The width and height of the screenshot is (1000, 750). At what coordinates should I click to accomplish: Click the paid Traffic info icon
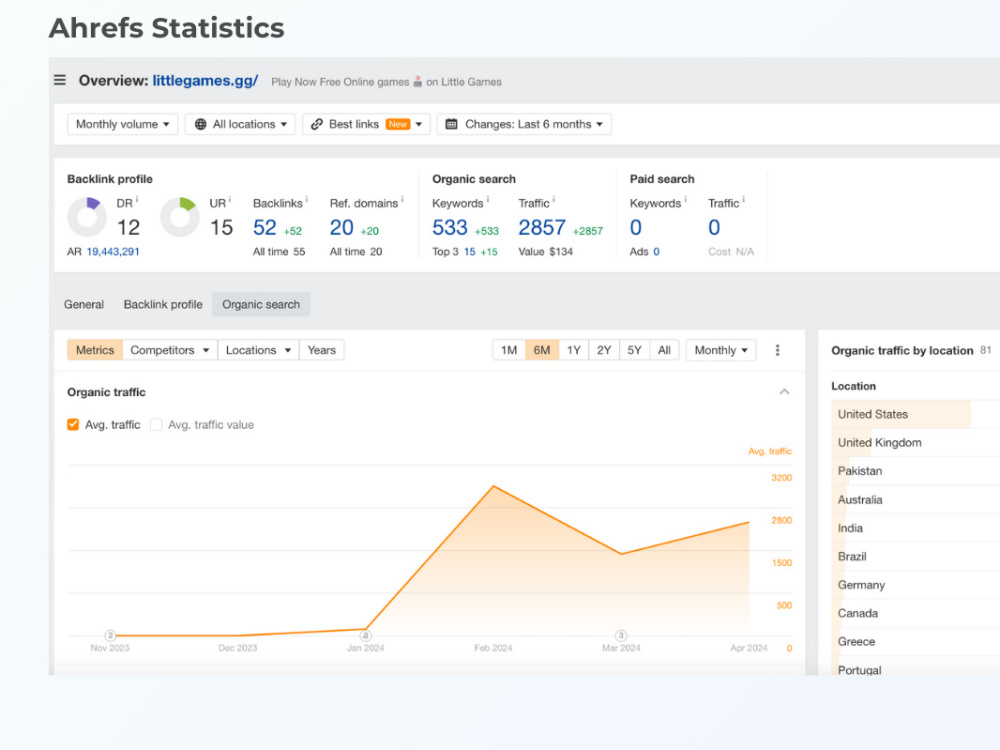tap(744, 200)
